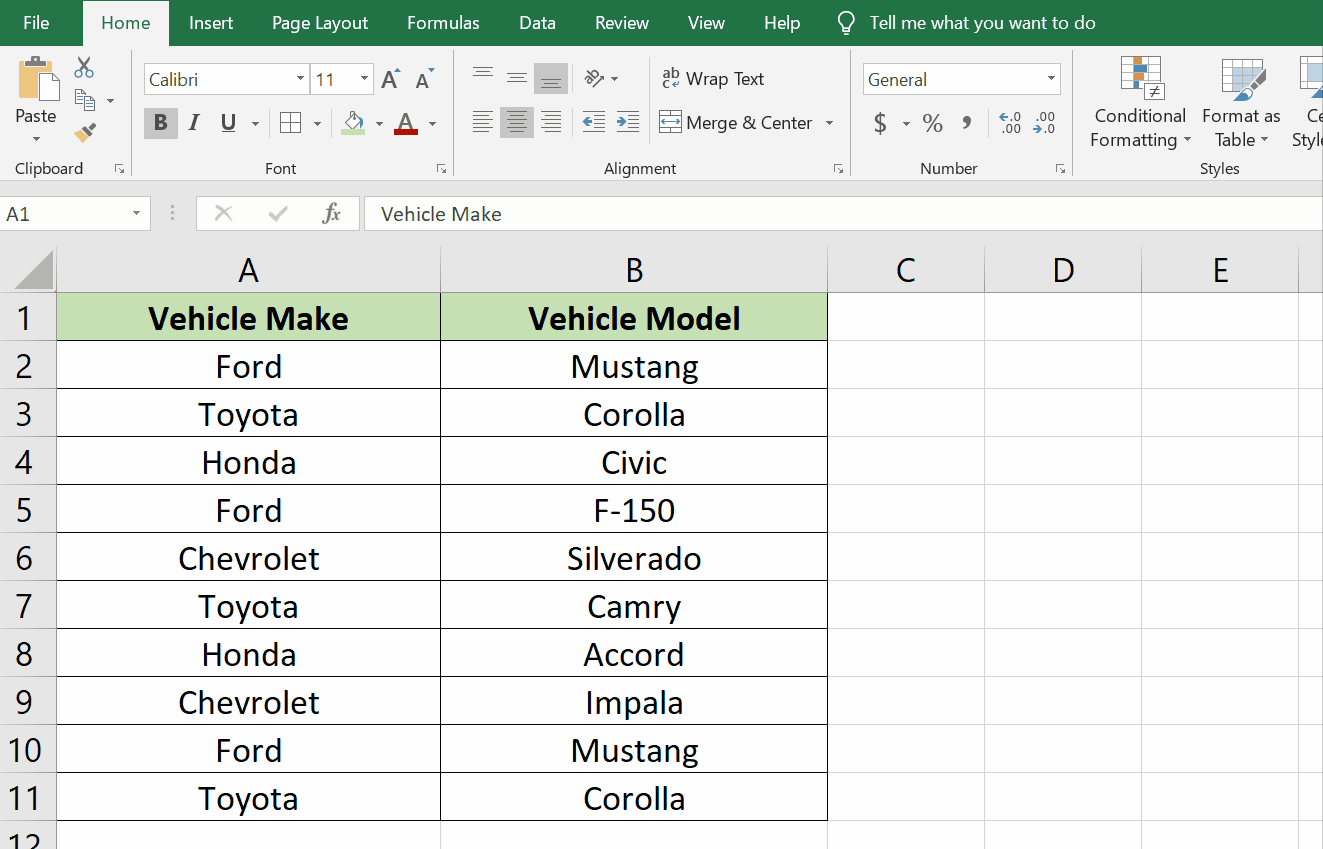Screen dimensions: 1323x849
Task: Open the General number format dropdown
Action: point(1051,79)
